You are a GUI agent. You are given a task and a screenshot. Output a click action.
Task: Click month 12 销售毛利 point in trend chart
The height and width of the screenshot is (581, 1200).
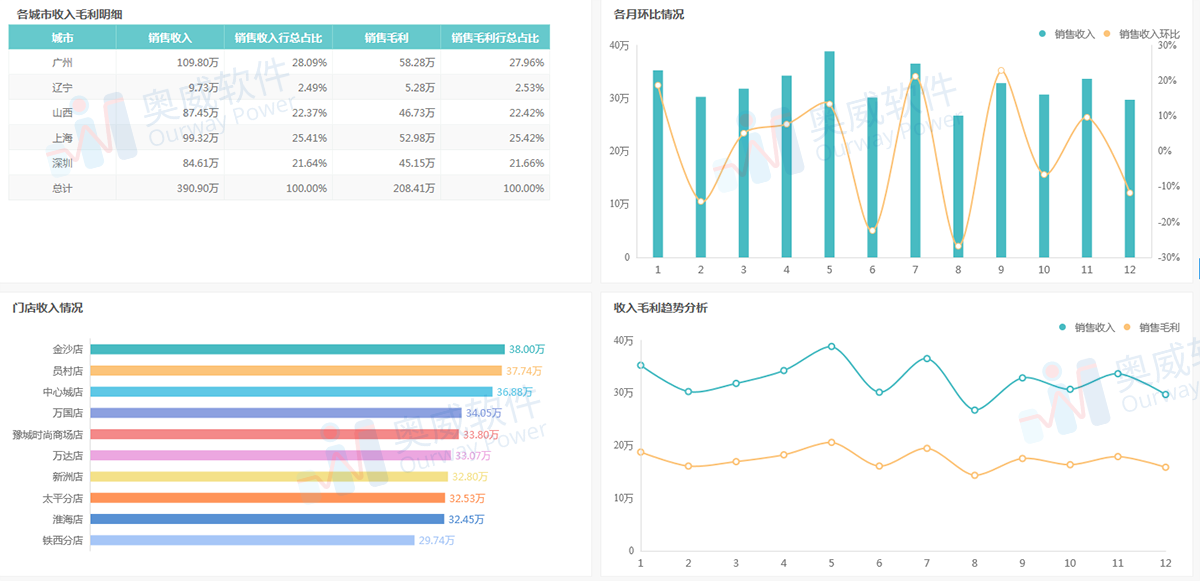(x=1165, y=467)
